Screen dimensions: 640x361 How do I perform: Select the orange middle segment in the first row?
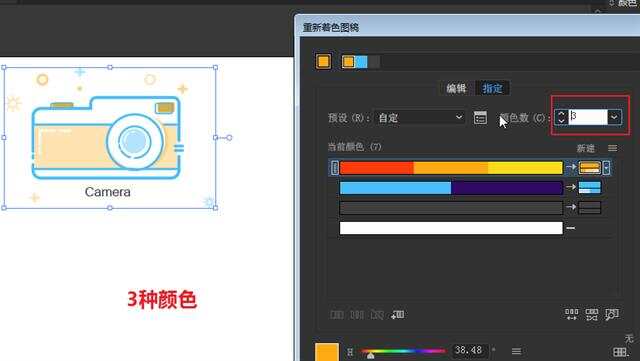point(451,167)
